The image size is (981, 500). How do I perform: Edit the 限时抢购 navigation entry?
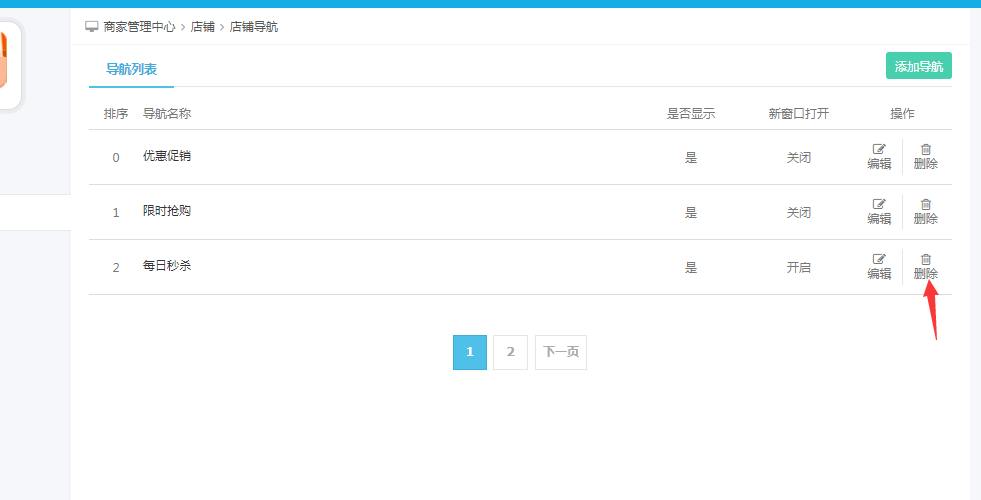[x=879, y=211]
